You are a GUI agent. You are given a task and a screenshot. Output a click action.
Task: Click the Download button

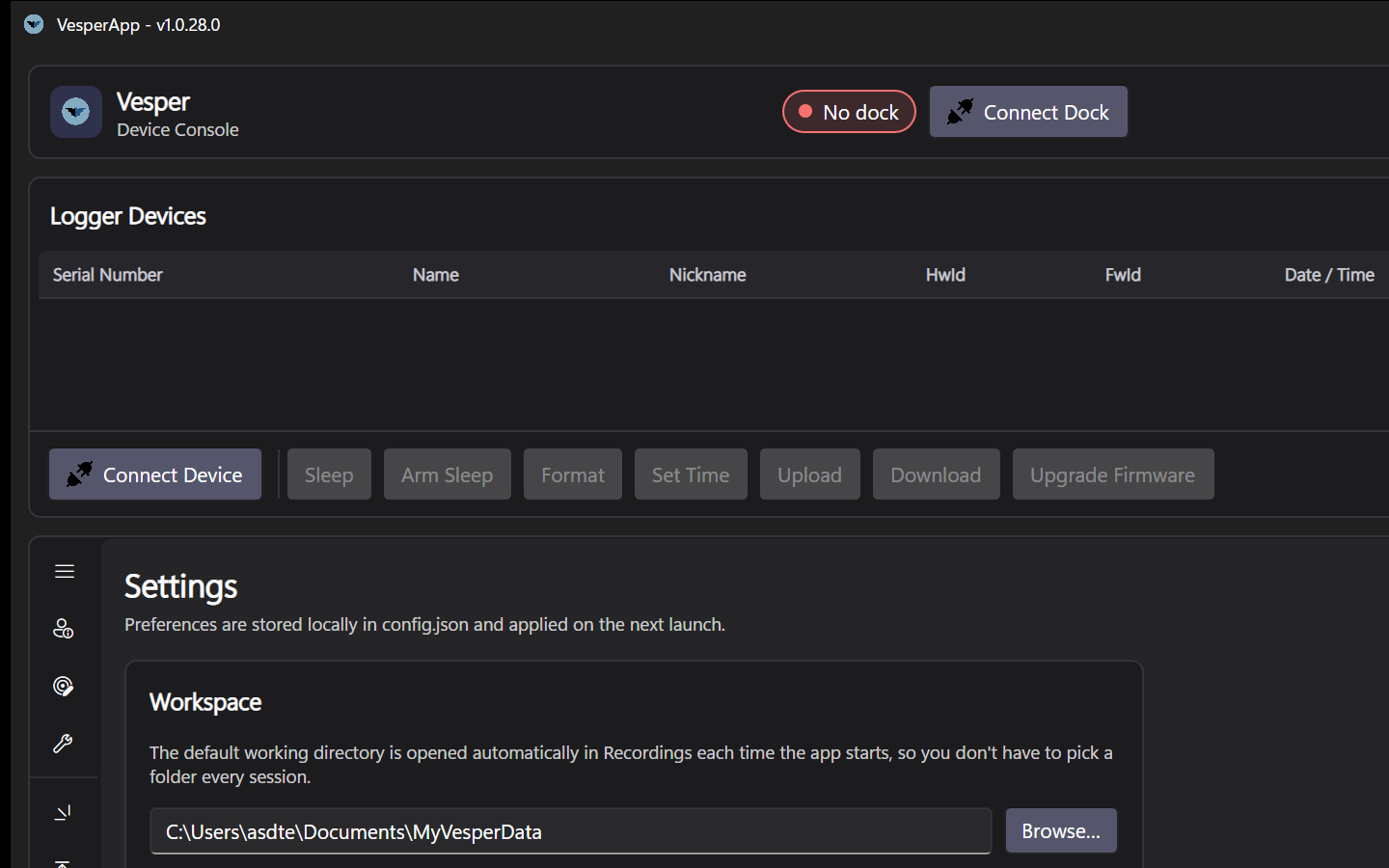click(x=937, y=475)
